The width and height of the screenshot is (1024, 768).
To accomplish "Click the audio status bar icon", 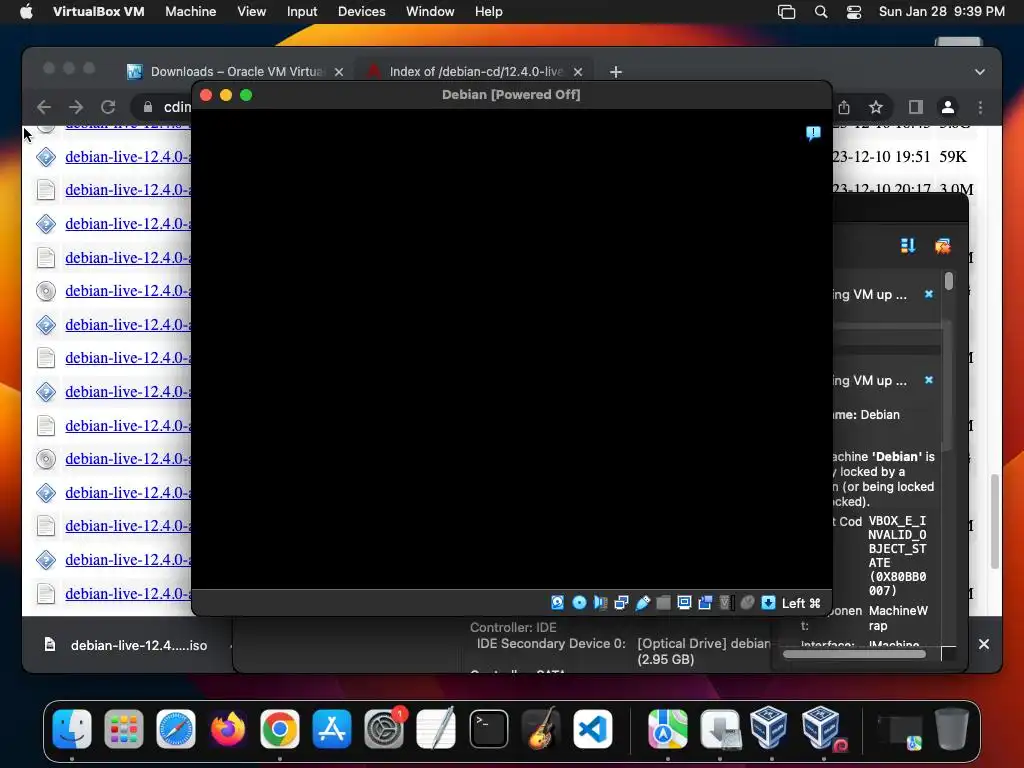I will click(600, 603).
